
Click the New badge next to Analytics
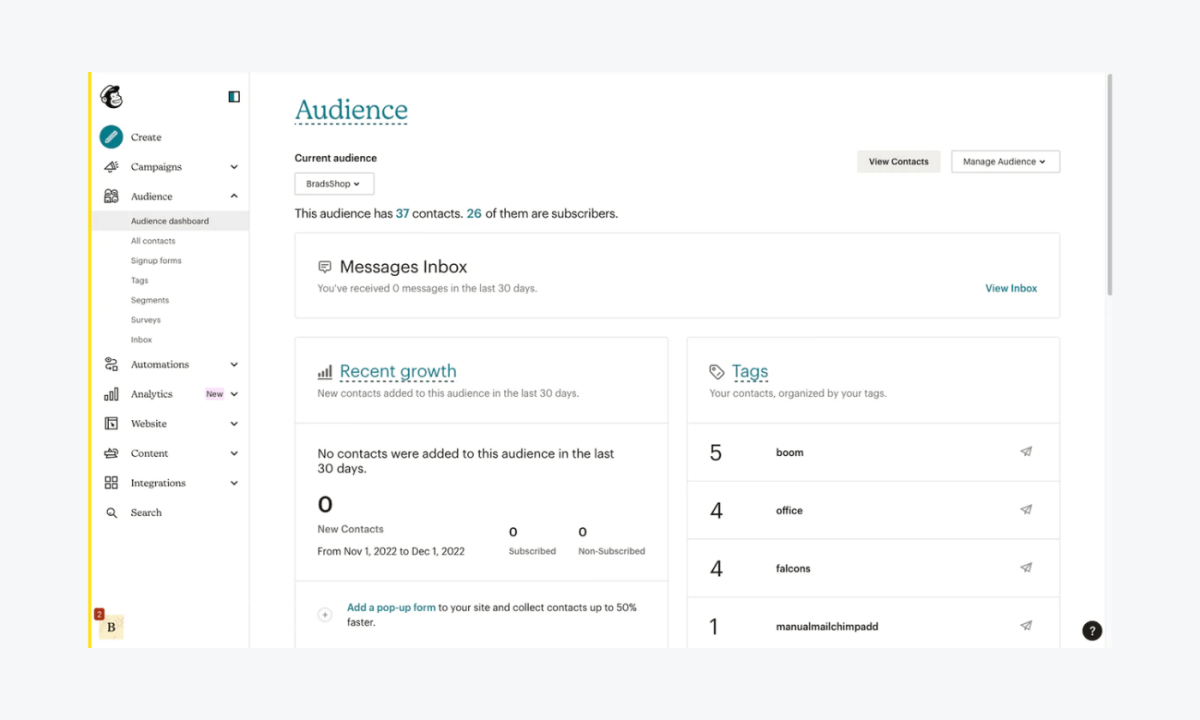pyautogui.click(x=214, y=394)
